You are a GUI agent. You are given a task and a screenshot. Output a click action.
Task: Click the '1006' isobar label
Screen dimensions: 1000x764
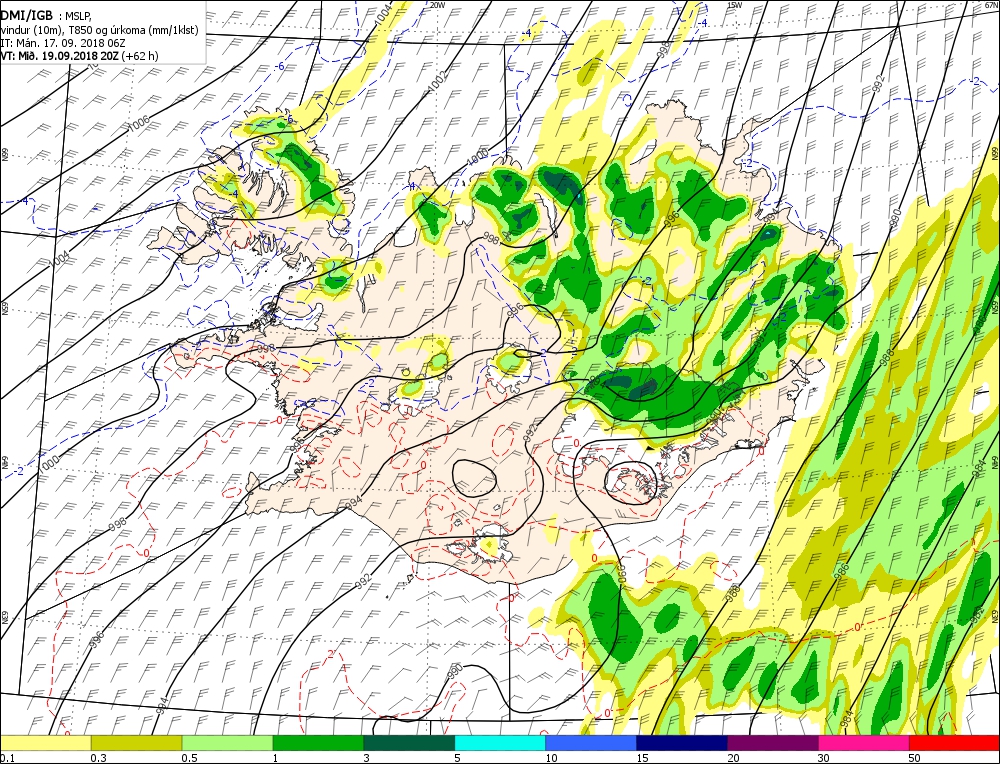[x=138, y=124]
